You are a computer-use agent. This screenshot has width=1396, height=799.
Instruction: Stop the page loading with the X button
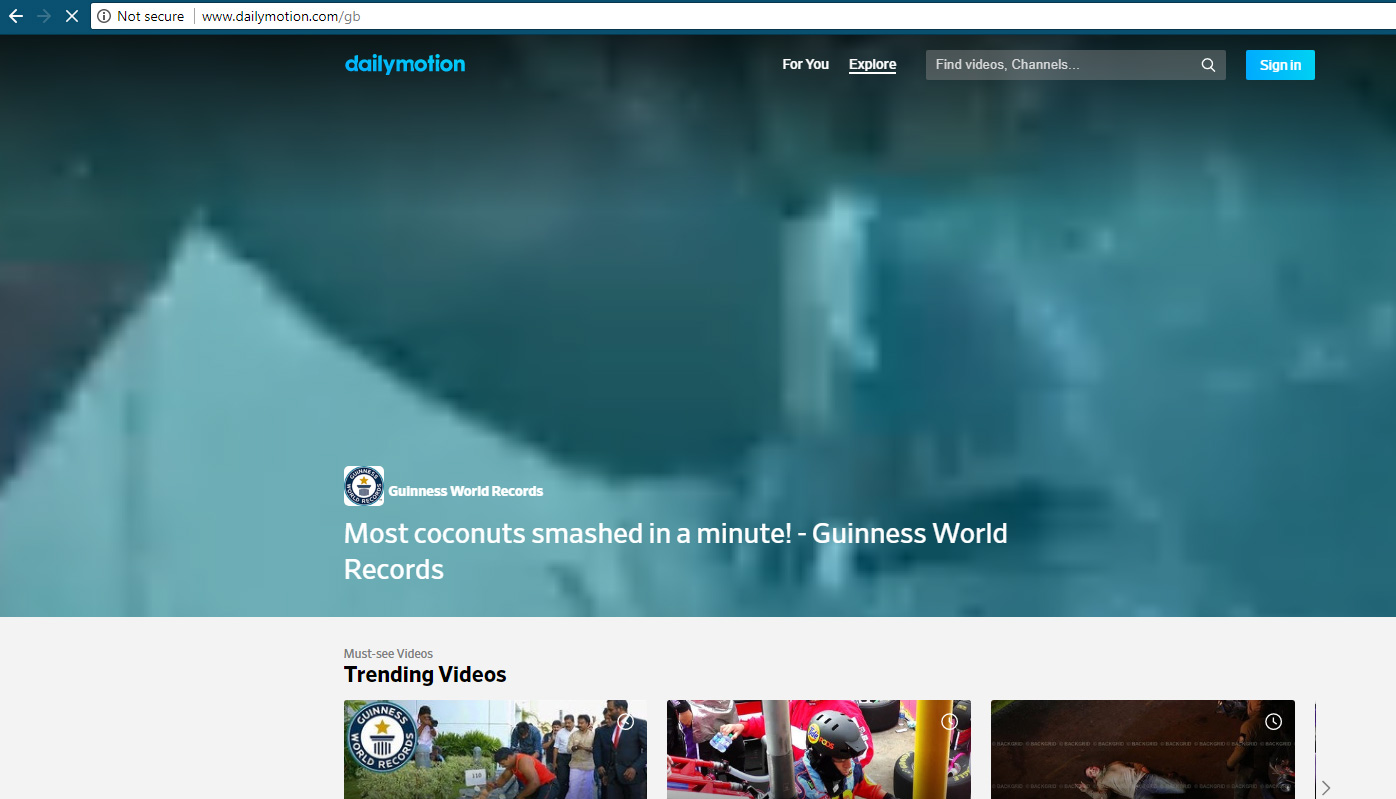click(72, 16)
